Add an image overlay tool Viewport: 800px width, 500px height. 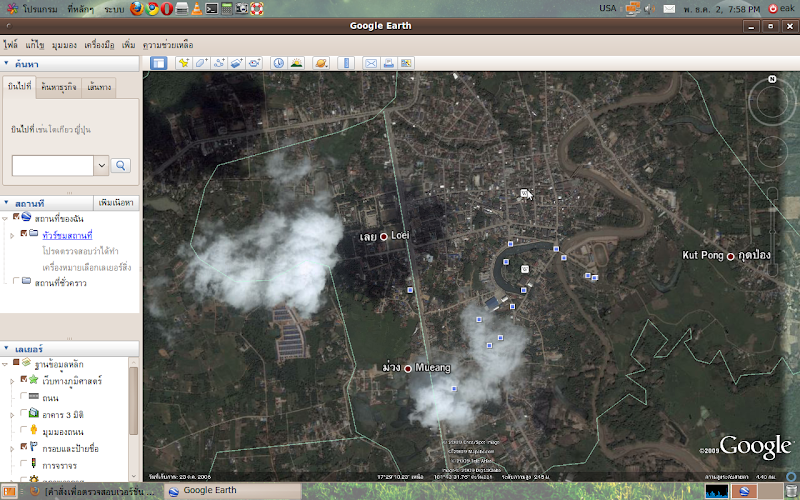(x=236, y=63)
